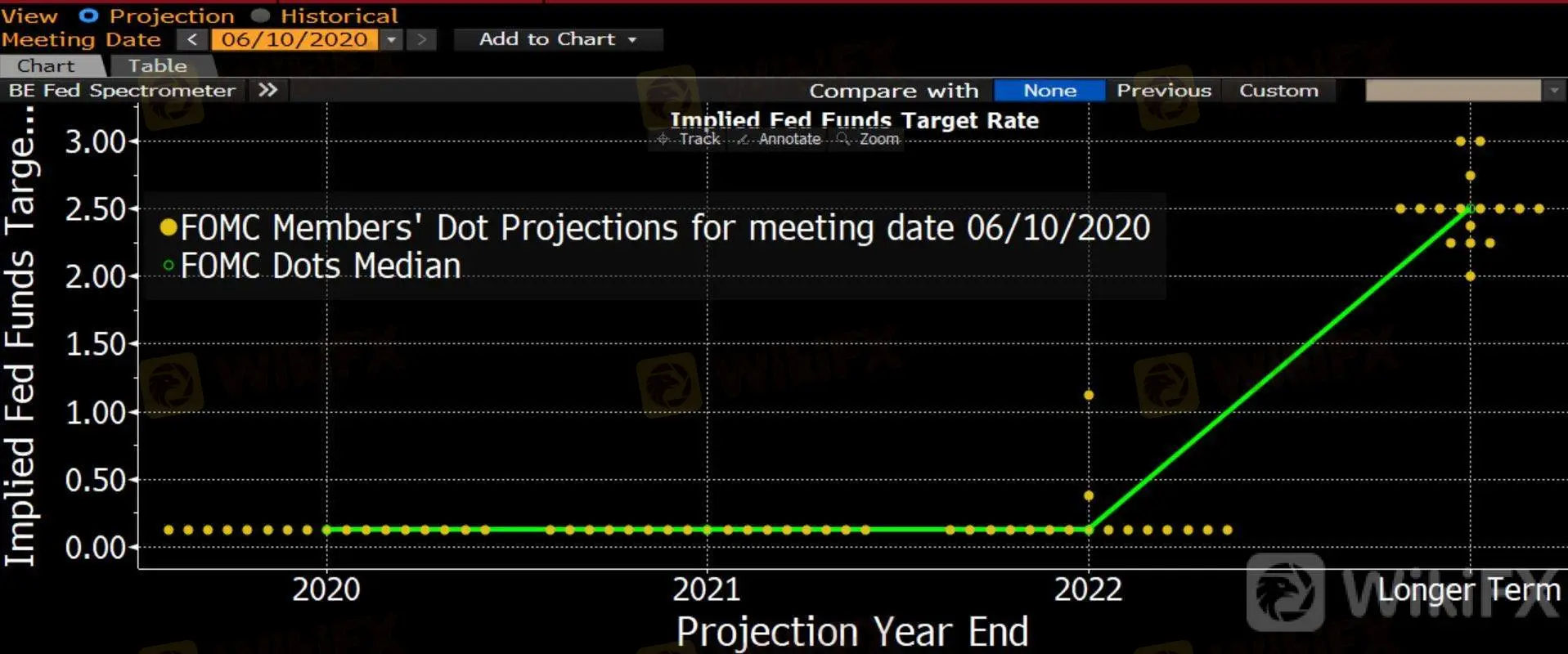Go to next meeting date arrow
1568x654 pixels.
tap(421, 39)
